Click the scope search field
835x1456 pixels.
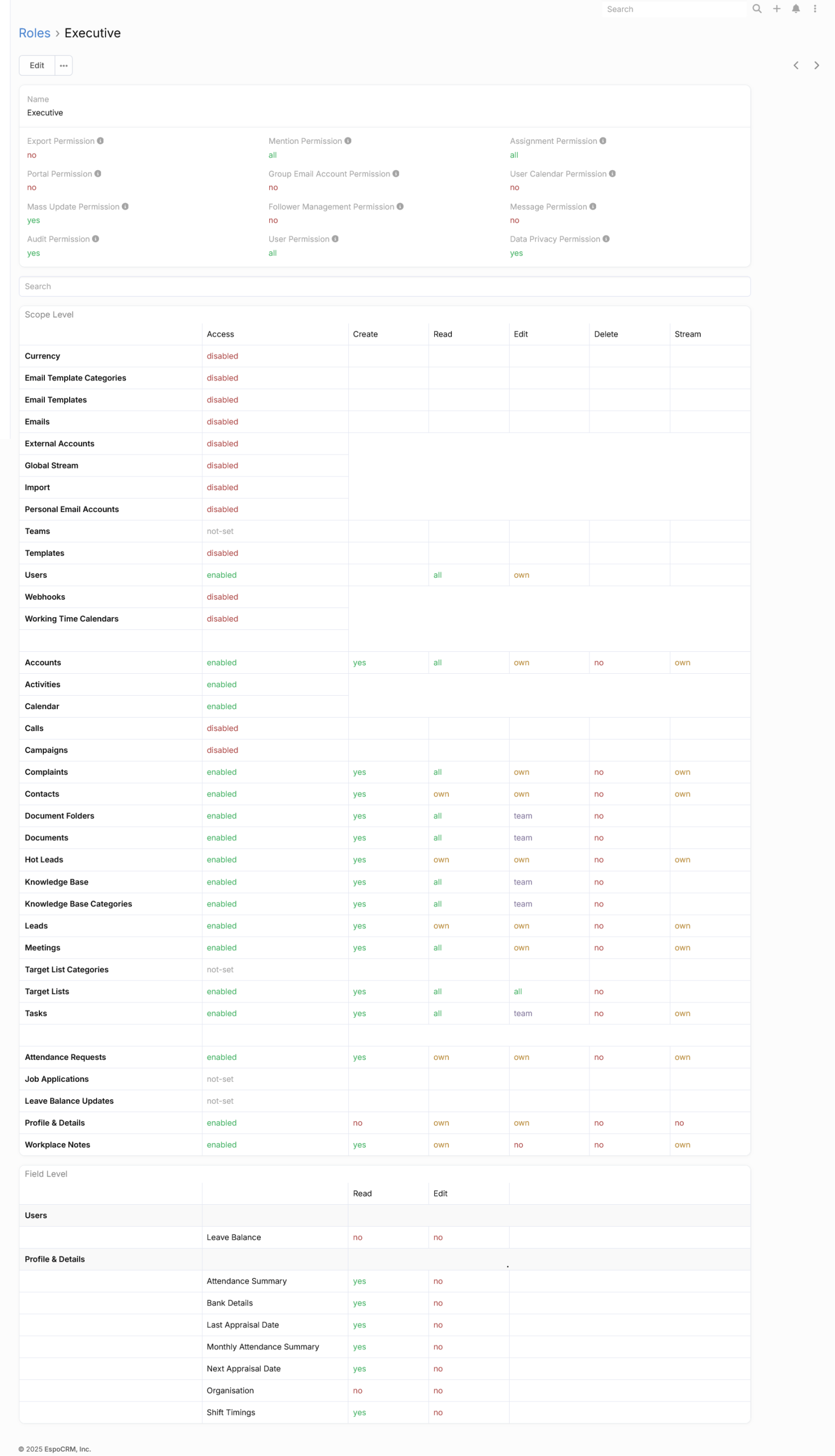(384, 287)
